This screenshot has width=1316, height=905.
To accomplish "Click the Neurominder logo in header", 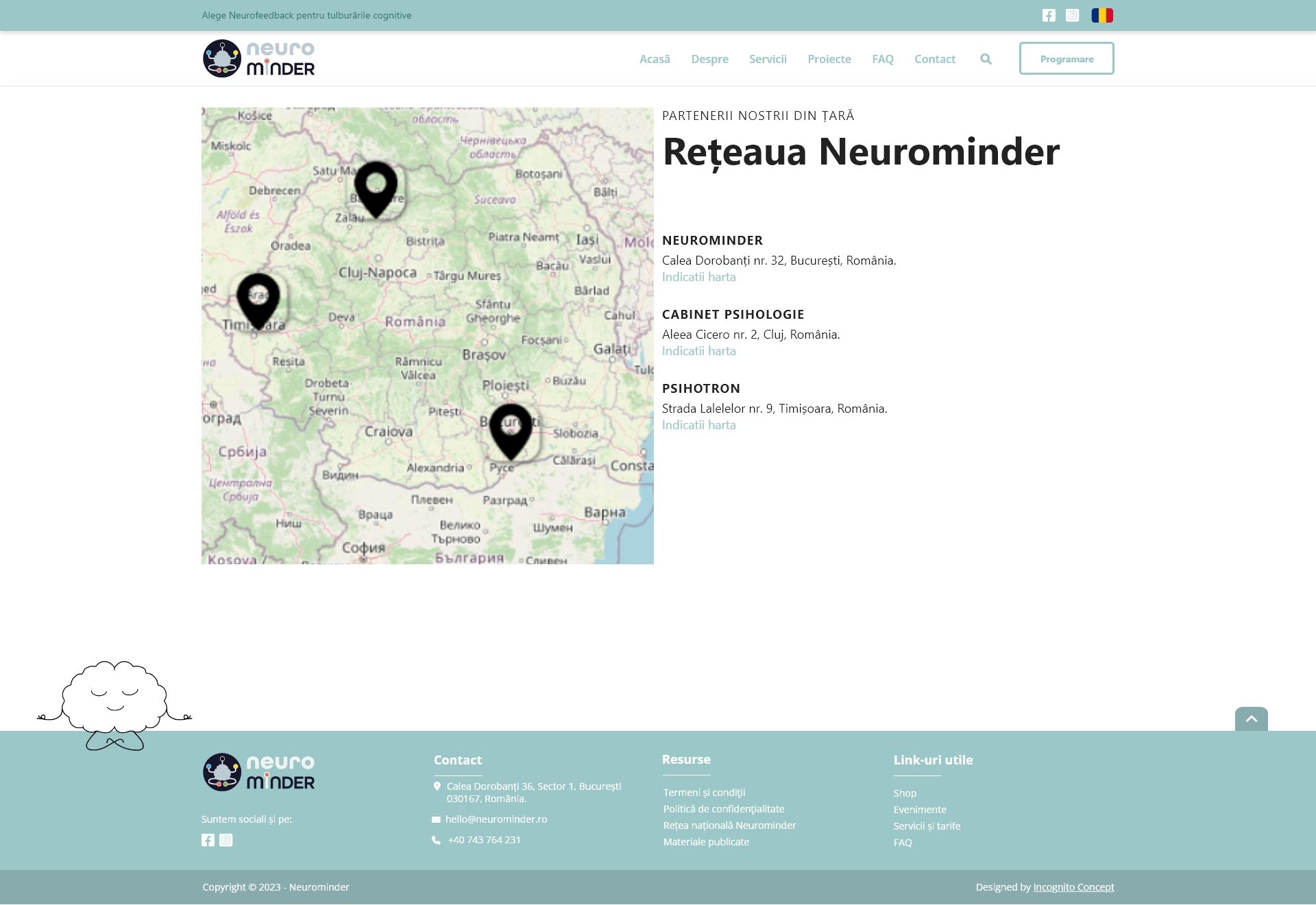I will (x=259, y=59).
